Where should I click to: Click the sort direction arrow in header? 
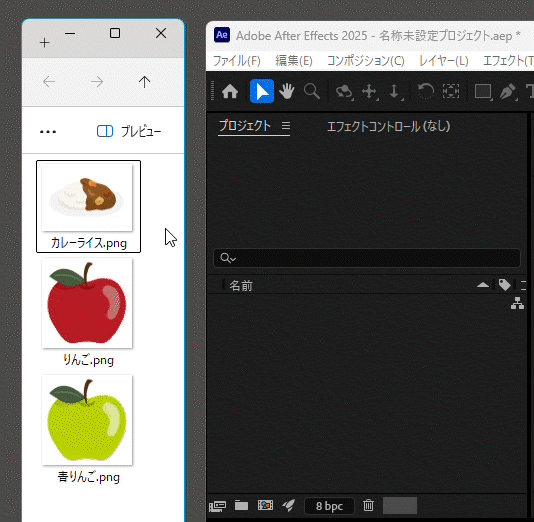[x=483, y=285]
